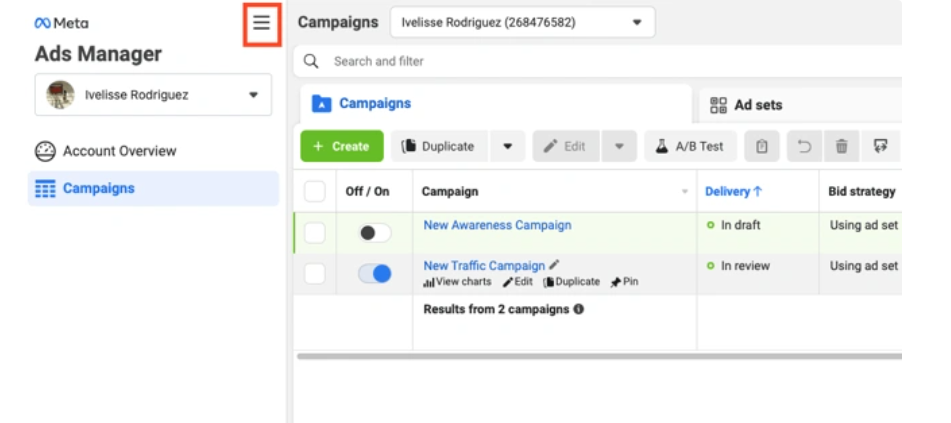Check the select-all checkbox in table header
The image size is (951, 423).
(314, 192)
